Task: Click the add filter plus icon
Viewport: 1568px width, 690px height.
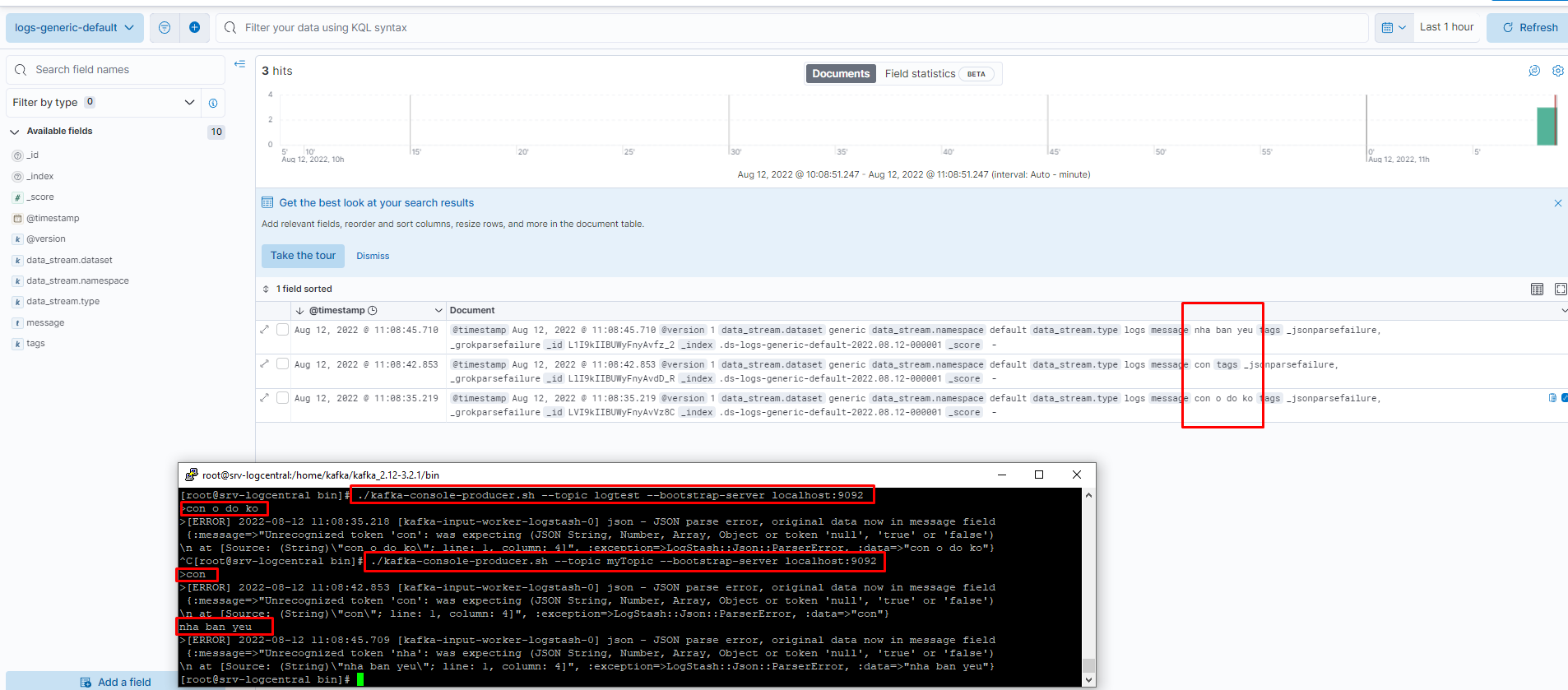Action: pos(195,28)
